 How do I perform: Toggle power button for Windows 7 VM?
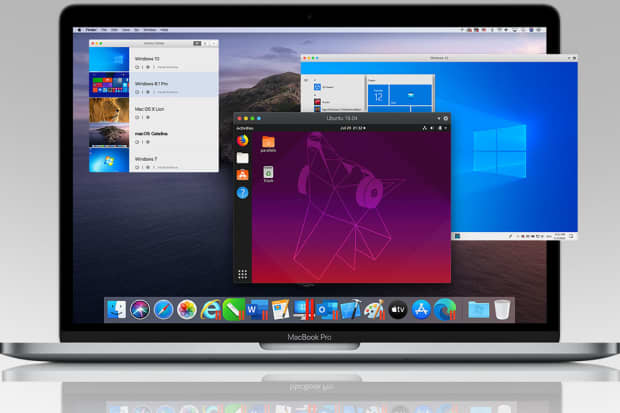click(137, 166)
